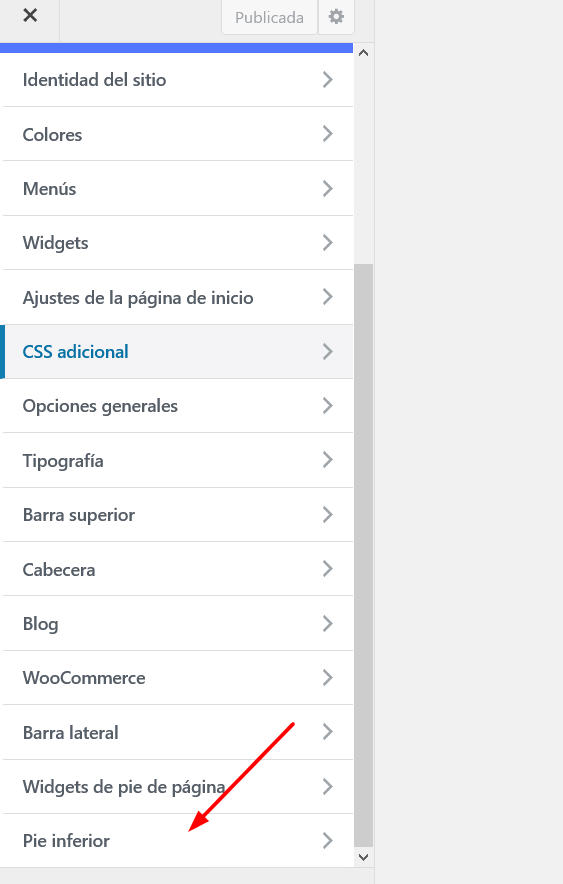Expand Colores with its chevron arrow
Screen dimensions: 563x884
pyautogui.click(x=327, y=134)
